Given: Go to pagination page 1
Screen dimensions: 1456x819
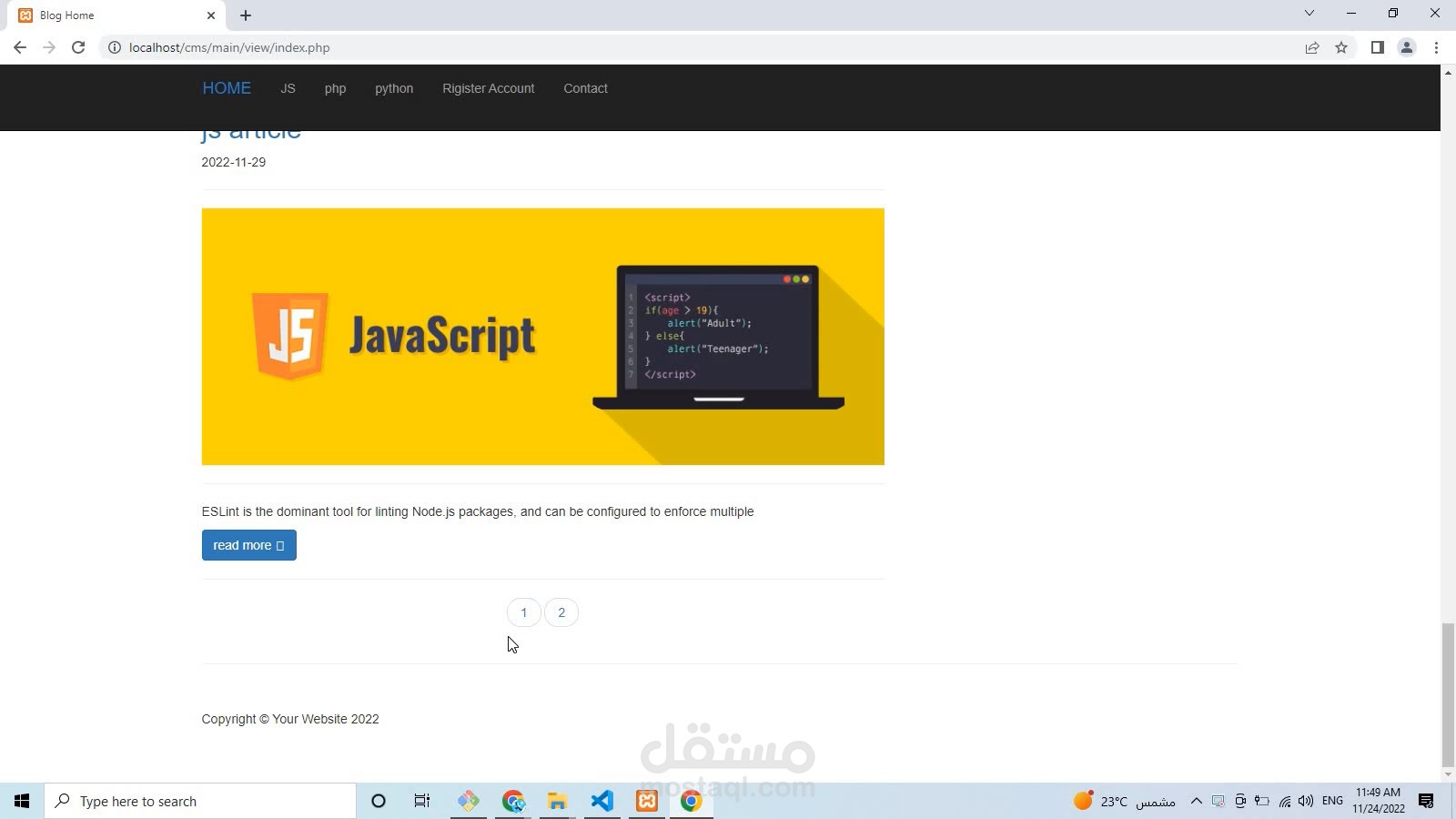Looking at the screenshot, I should (524, 612).
